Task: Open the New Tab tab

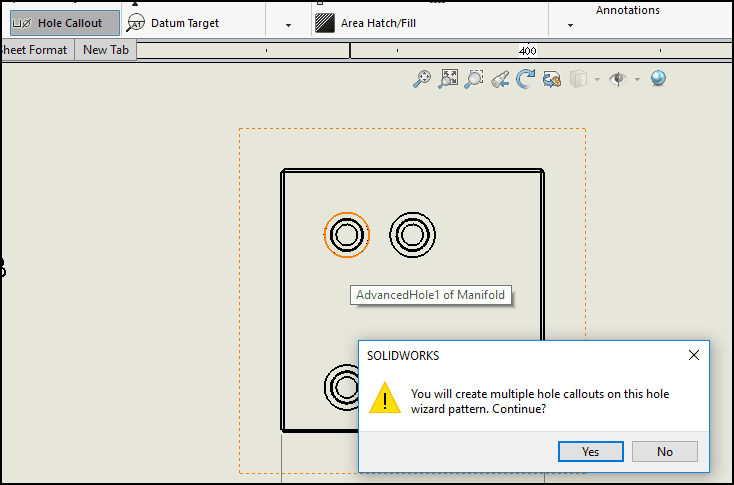Action: click(x=106, y=50)
